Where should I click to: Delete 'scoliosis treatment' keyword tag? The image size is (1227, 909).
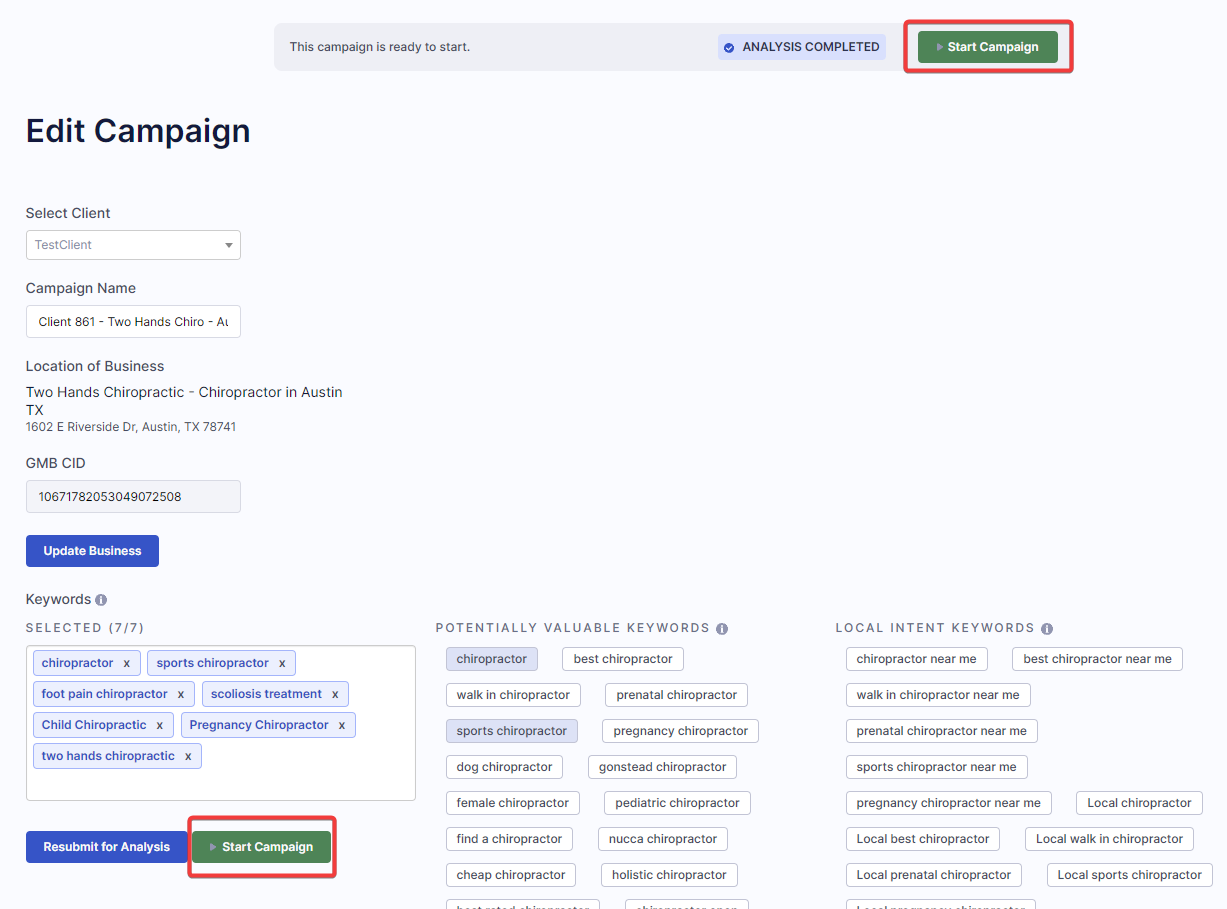(335, 694)
